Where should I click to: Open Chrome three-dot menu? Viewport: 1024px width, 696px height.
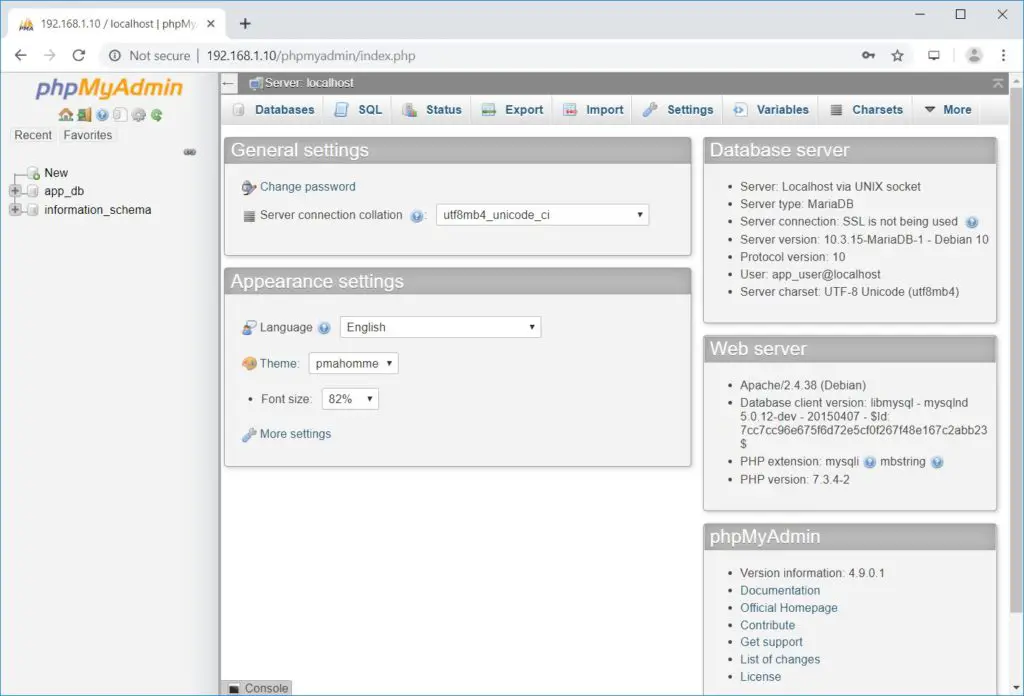[x=1003, y=55]
